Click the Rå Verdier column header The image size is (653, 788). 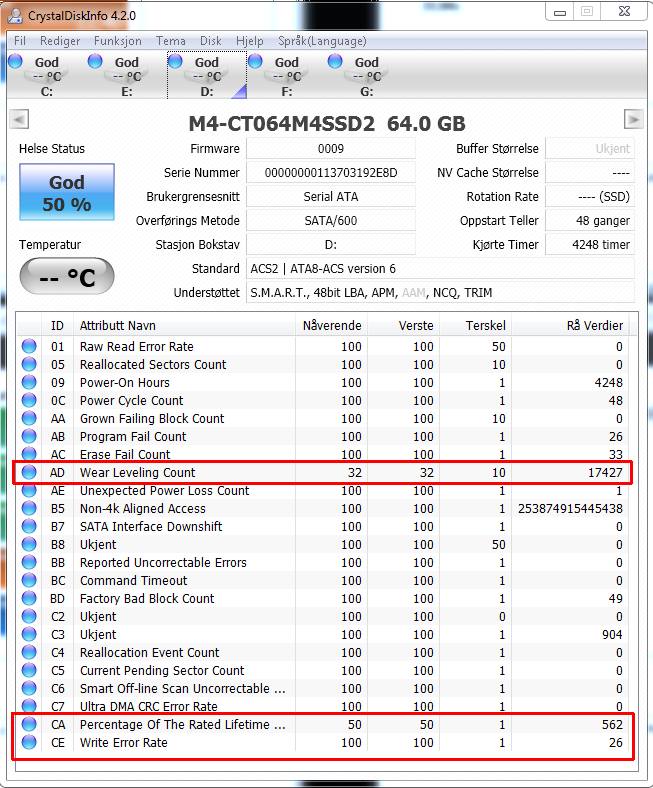(570, 326)
